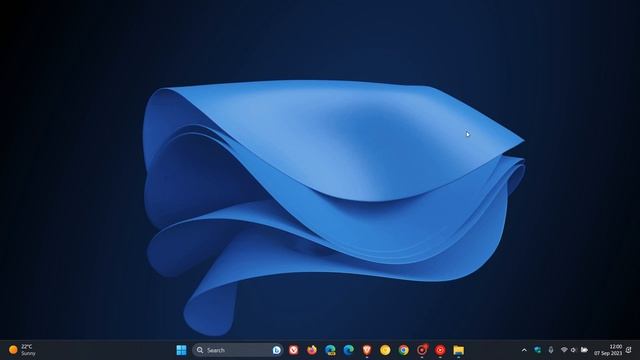This screenshot has height=360, width=640.
Task: Open the dark red music app with badge
Action: (422, 350)
